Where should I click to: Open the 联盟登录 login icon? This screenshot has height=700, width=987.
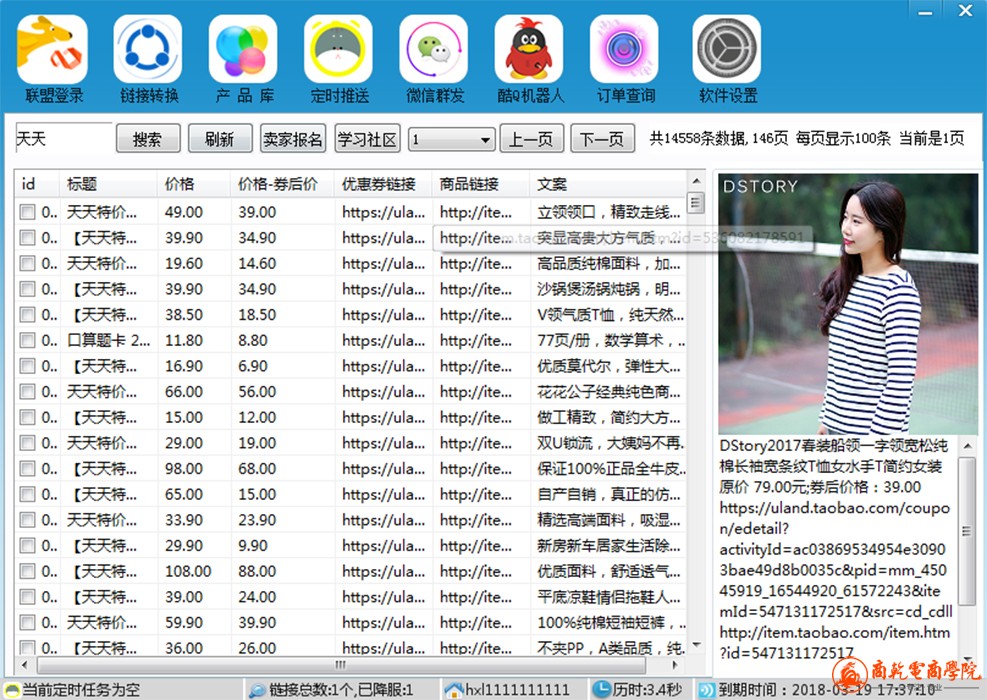(x=53, y=50)
